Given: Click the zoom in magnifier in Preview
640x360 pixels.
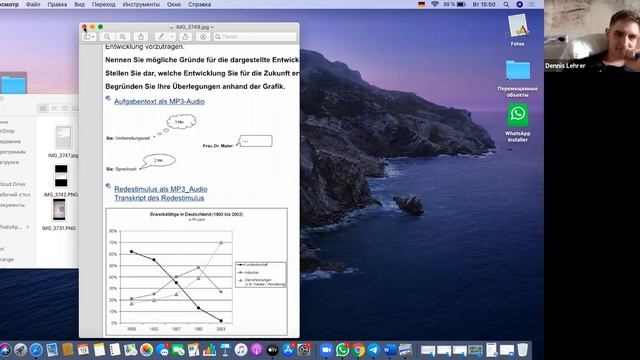Looking at the screenshot, I should coord(123,37).
